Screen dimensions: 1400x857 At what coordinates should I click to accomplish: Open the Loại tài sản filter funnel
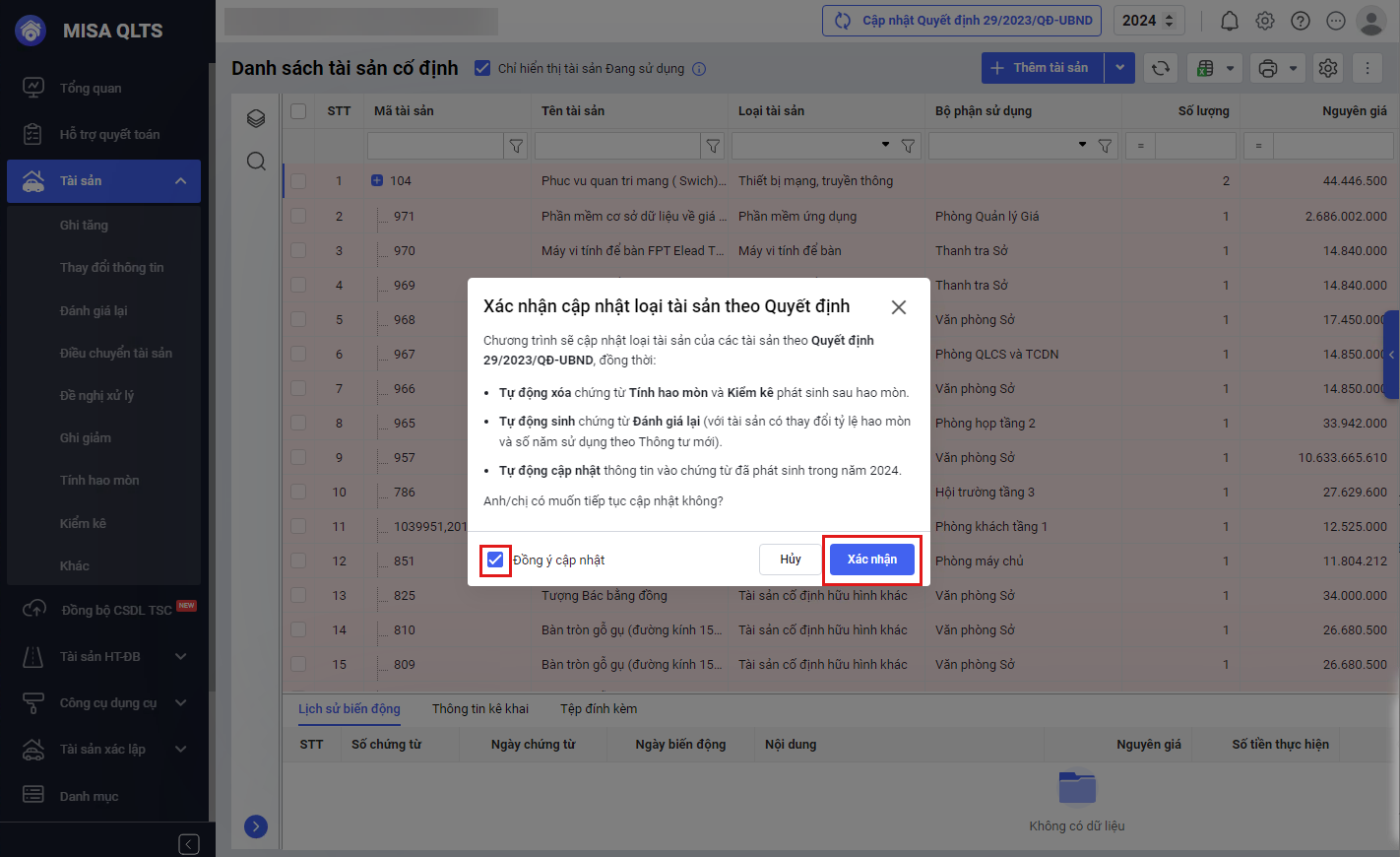908,146
